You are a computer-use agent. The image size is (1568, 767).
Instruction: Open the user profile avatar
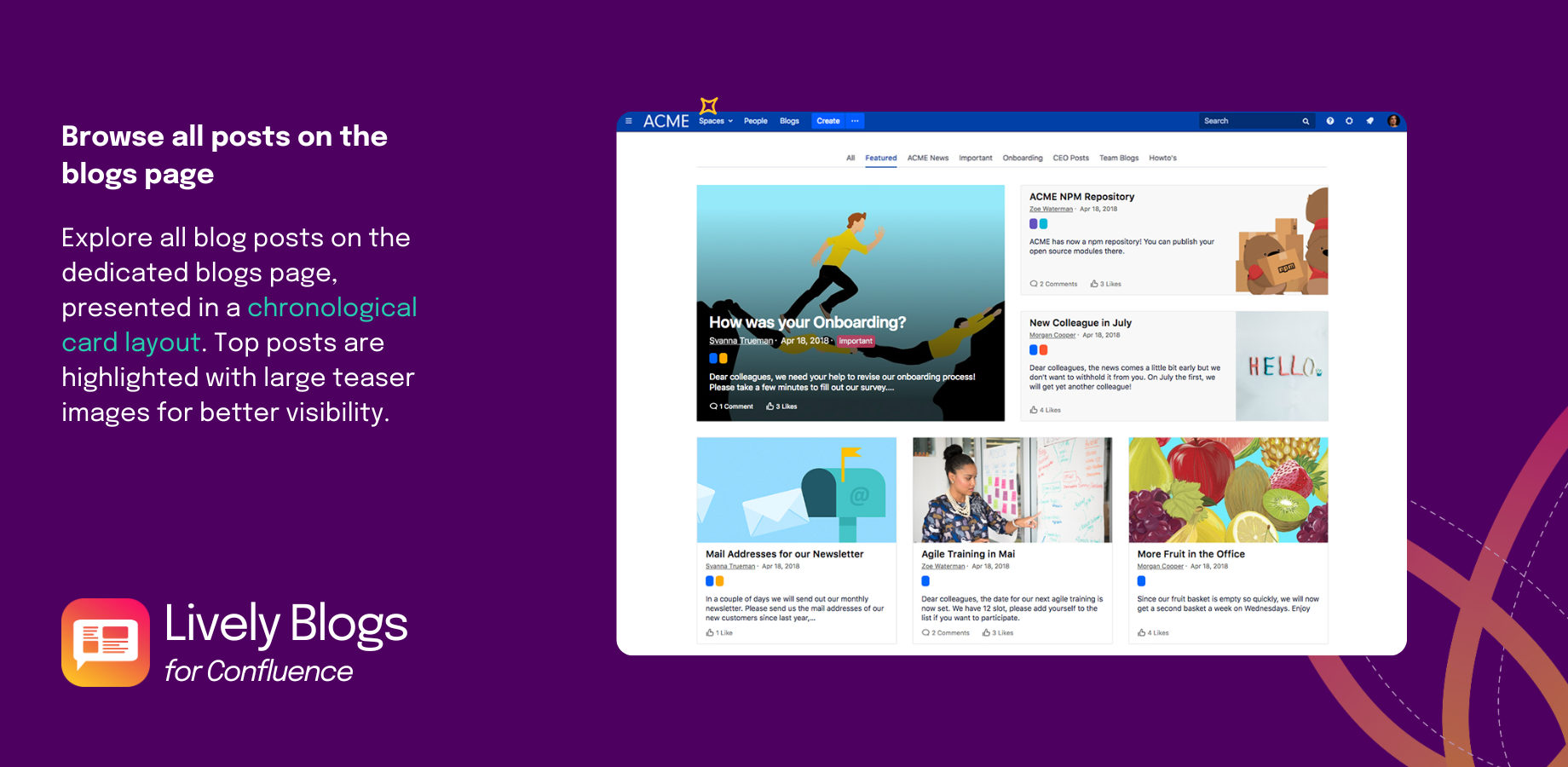[x=1393, y=121]
